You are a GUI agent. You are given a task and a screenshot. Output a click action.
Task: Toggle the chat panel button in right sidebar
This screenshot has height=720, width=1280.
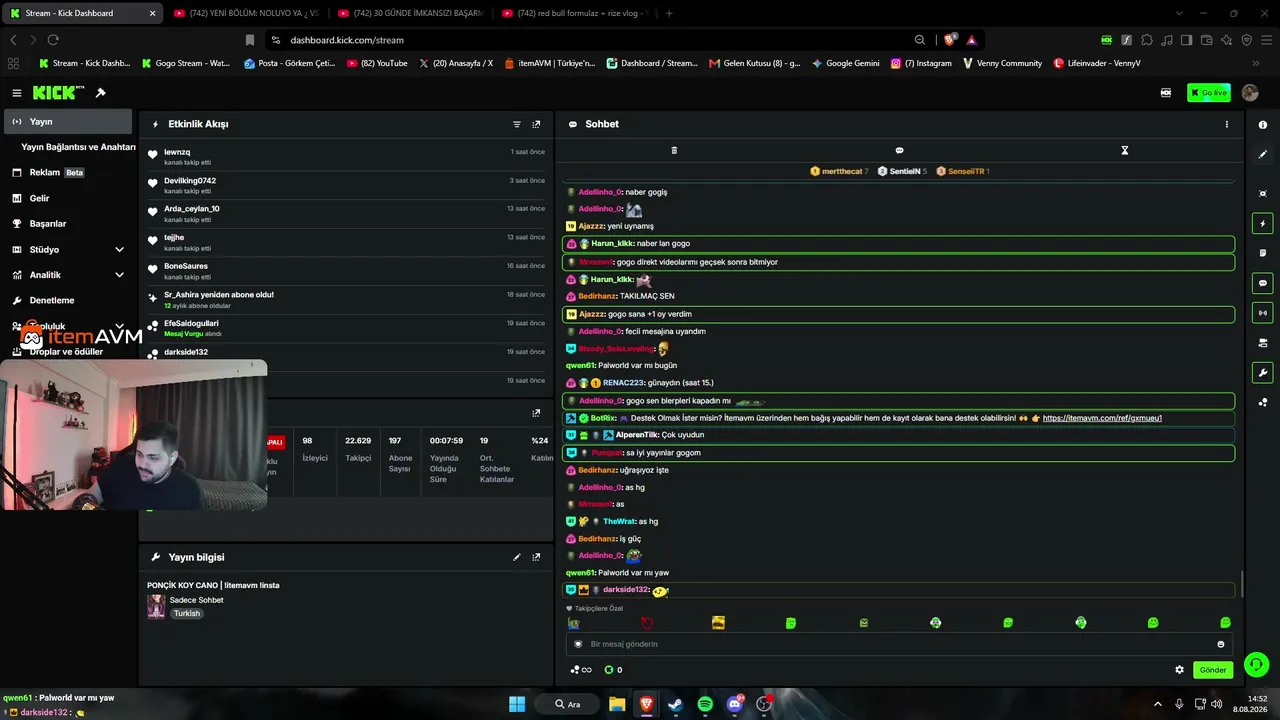tap(1263, 283)
